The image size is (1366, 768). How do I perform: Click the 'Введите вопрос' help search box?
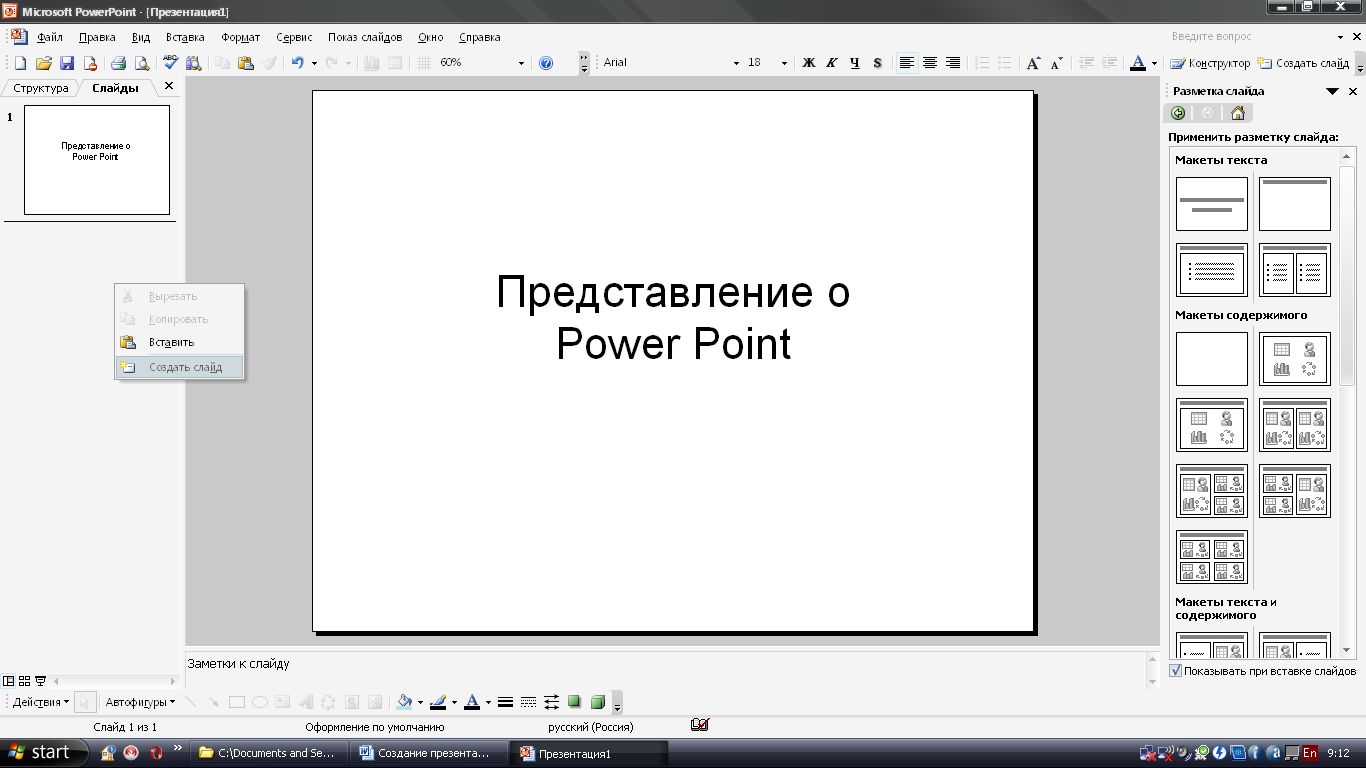(x=1260, y=37)
